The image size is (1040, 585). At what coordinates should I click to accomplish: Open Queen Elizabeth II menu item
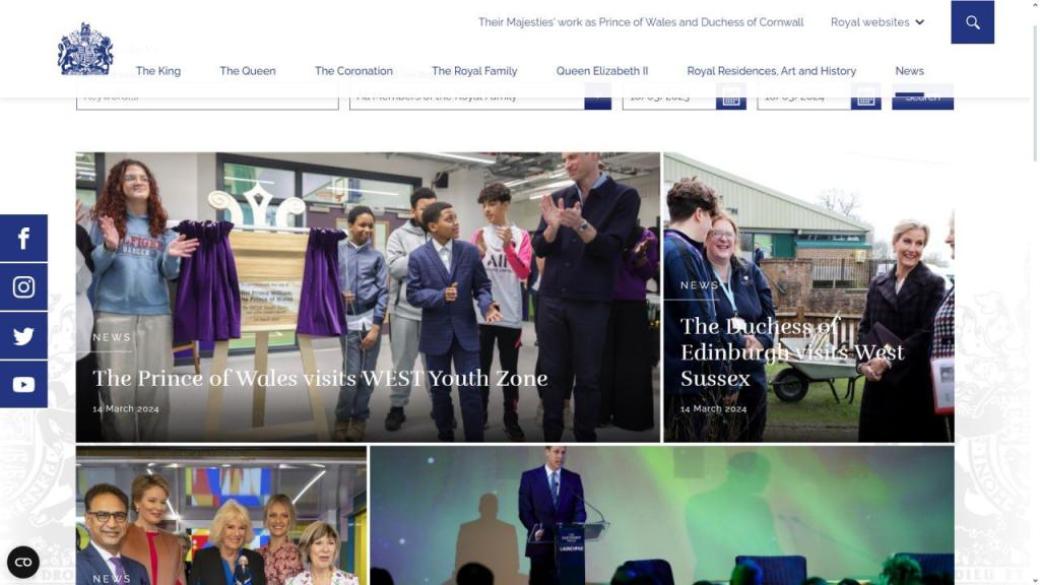click(602, 71)
